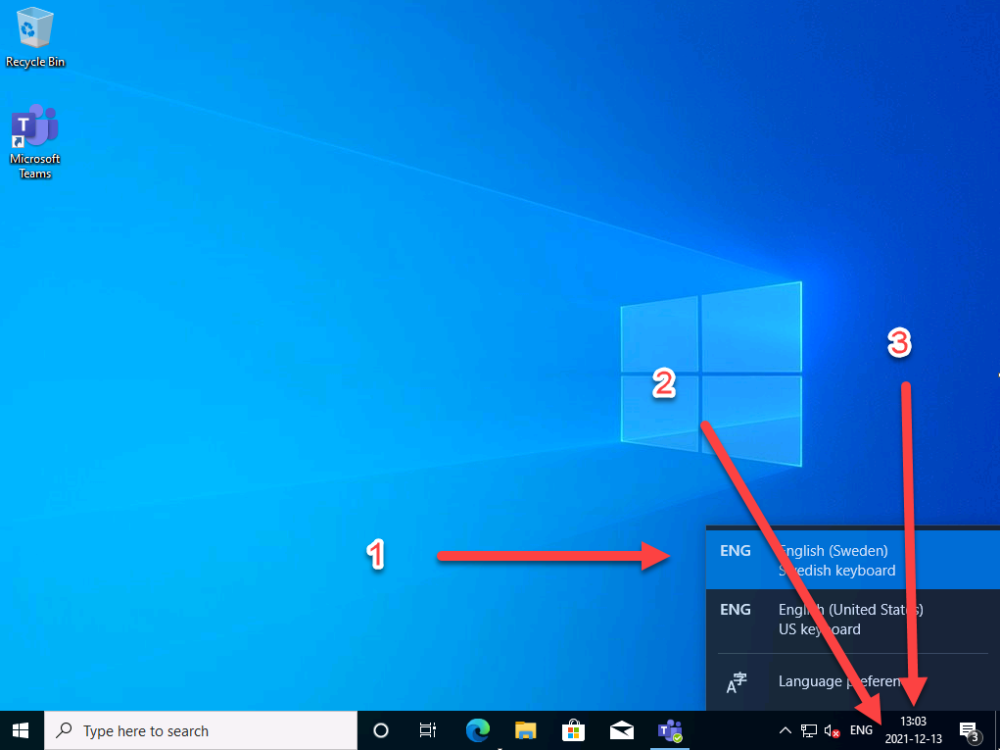Select English (Sweden) Swedish keyboard
The image size is (1000, 750).
coord(853,560)
